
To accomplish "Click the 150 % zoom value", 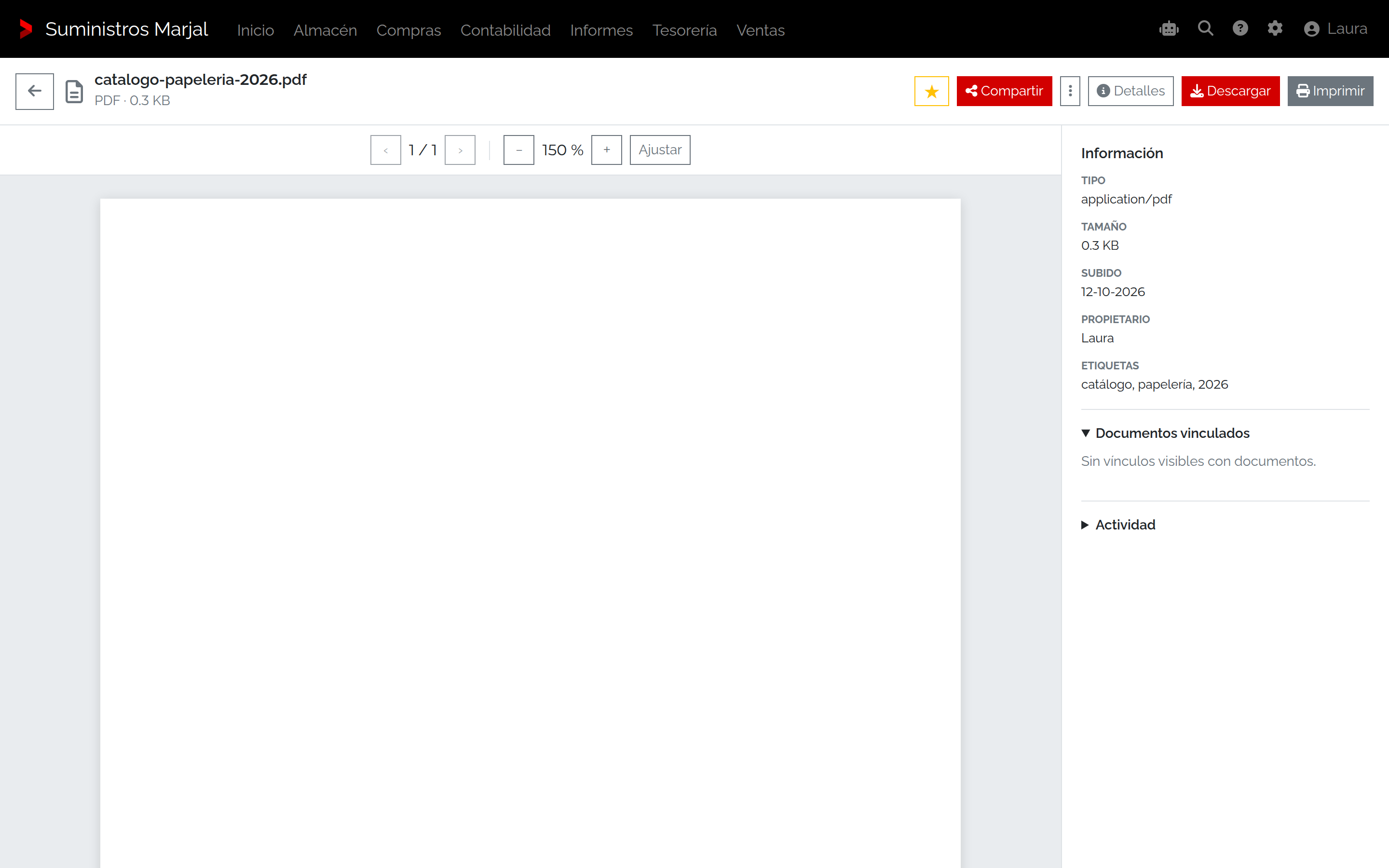I will 562,150.
